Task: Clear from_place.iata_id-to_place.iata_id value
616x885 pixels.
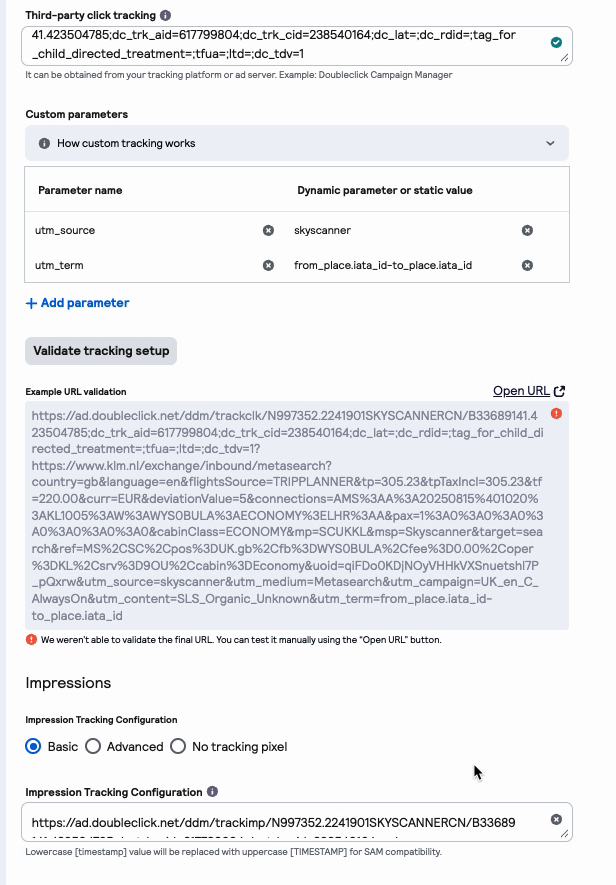Action: [x=527, y=265]
